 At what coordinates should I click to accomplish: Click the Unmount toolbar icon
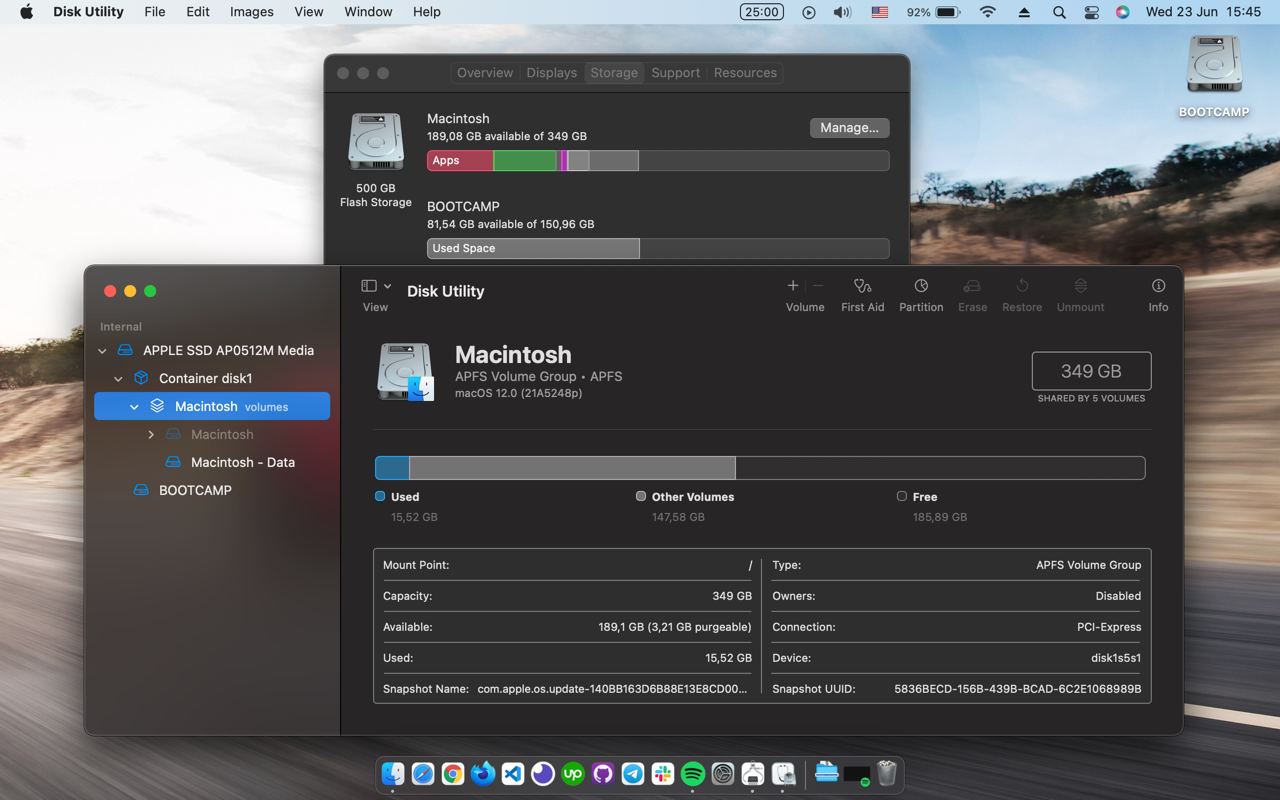(x=1080, y=286)
